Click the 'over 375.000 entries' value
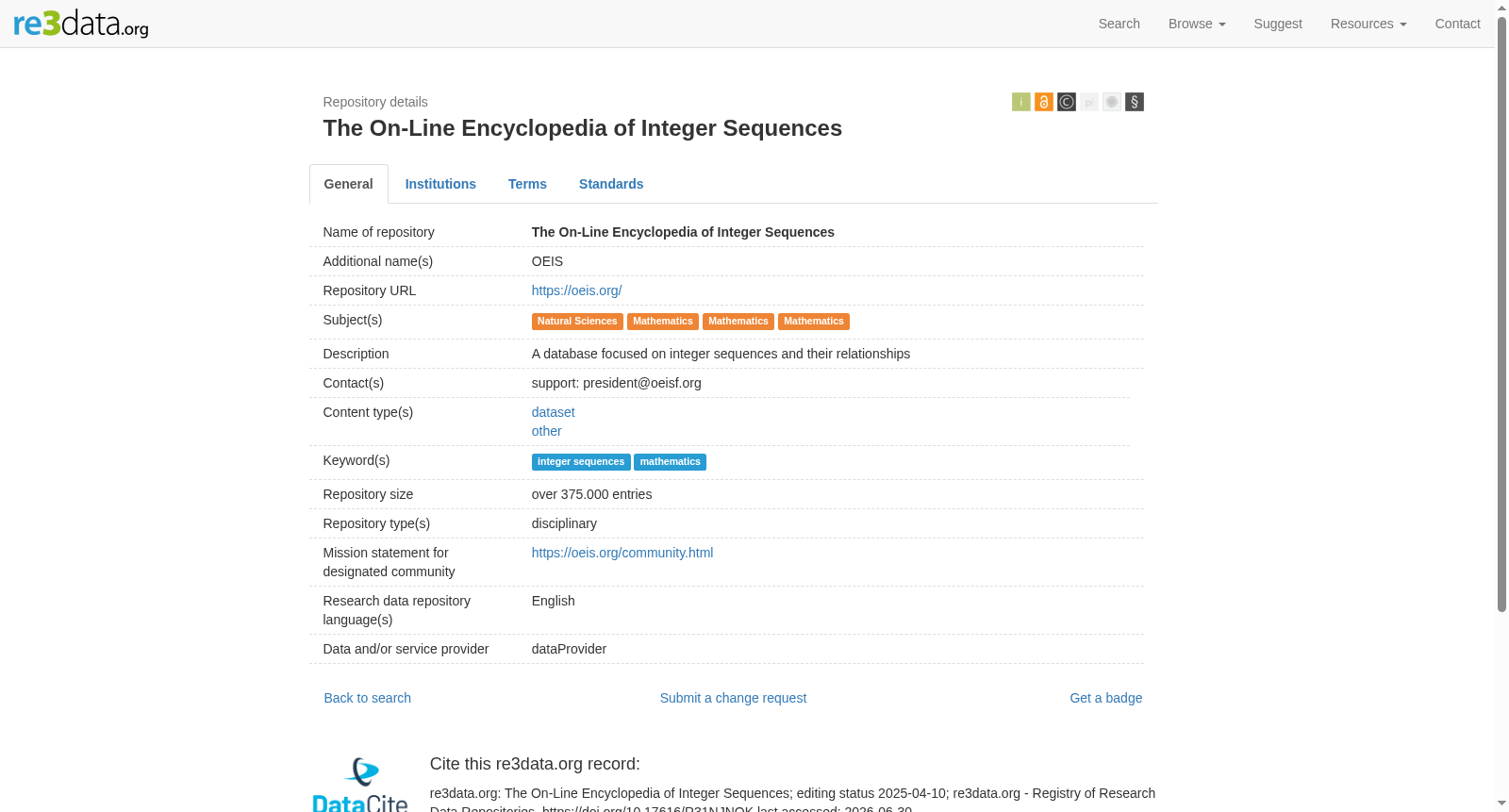This screenshot has width=1509, height=812. pyautogui.click(x=591, y=494)
